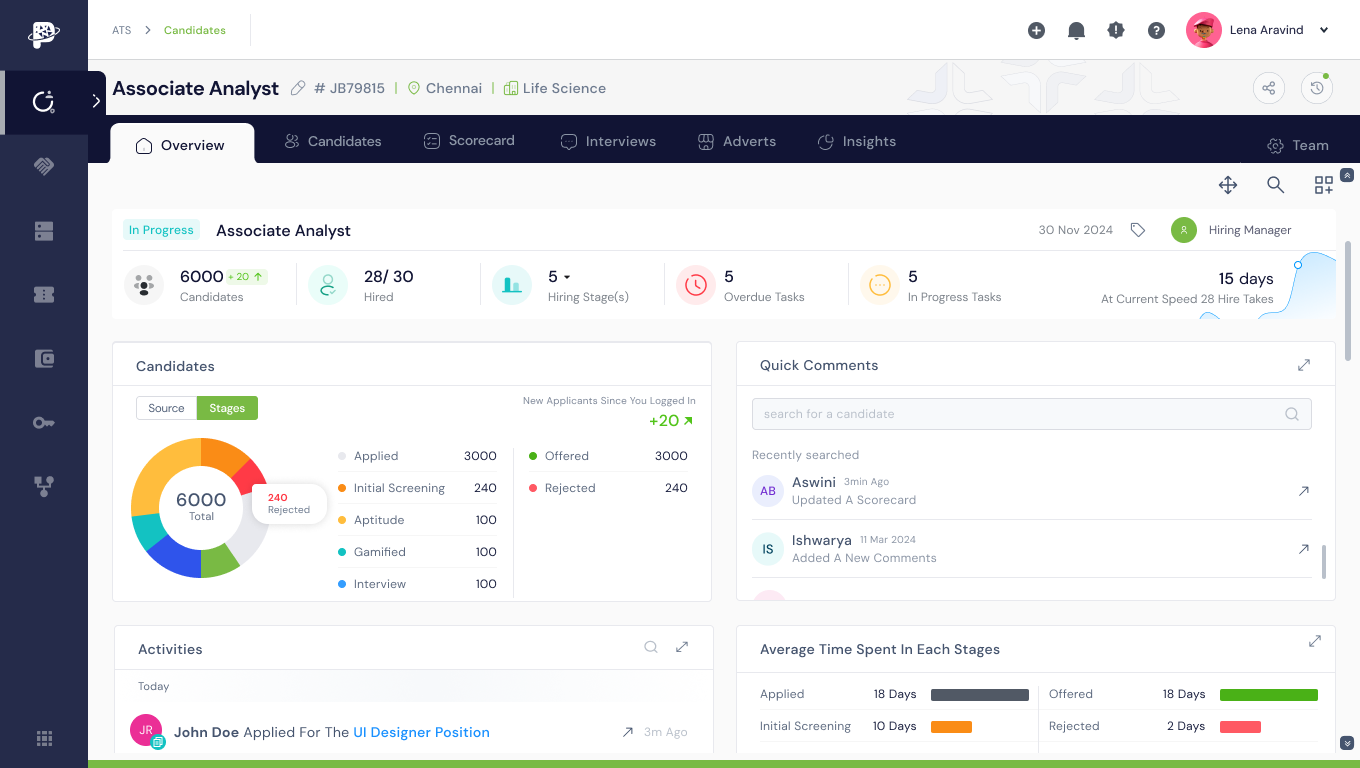
Task: Collapse with the top scroll-up chevron button
Action: click(1347, 175)
